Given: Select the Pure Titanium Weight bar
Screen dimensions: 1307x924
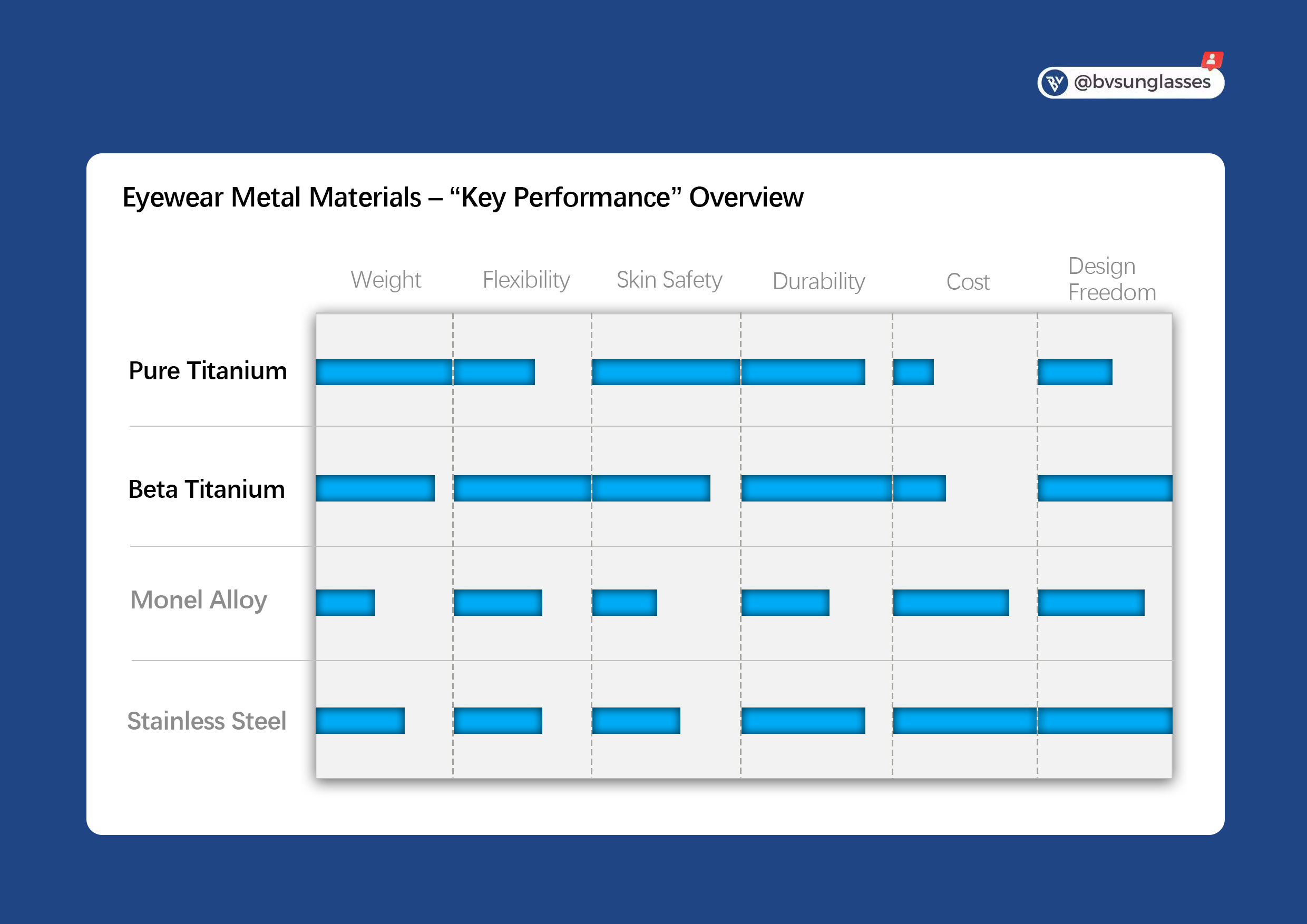Looking at the screenshot, I should coord(384,371).
